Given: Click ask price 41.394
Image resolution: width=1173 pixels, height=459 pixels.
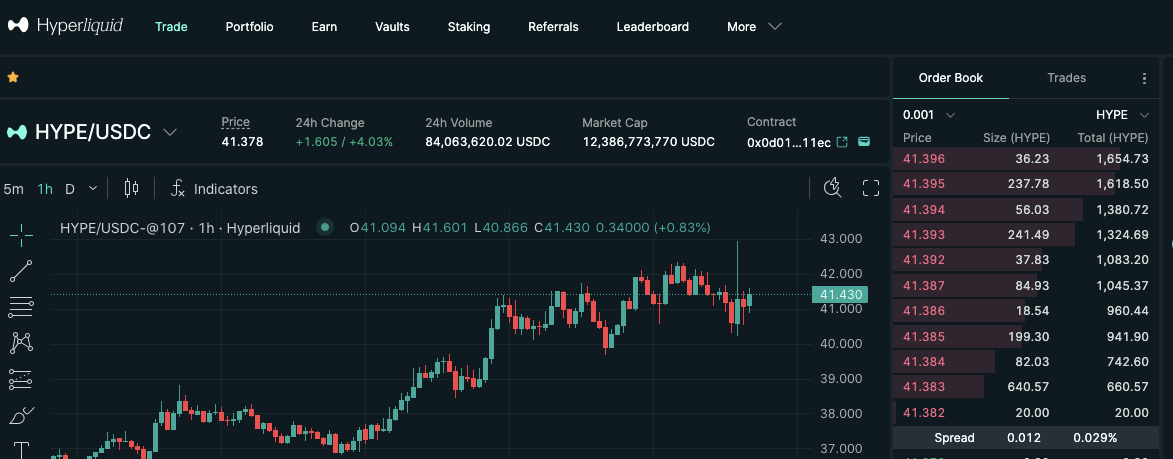Looking at the screenshot, I should 924,209.
